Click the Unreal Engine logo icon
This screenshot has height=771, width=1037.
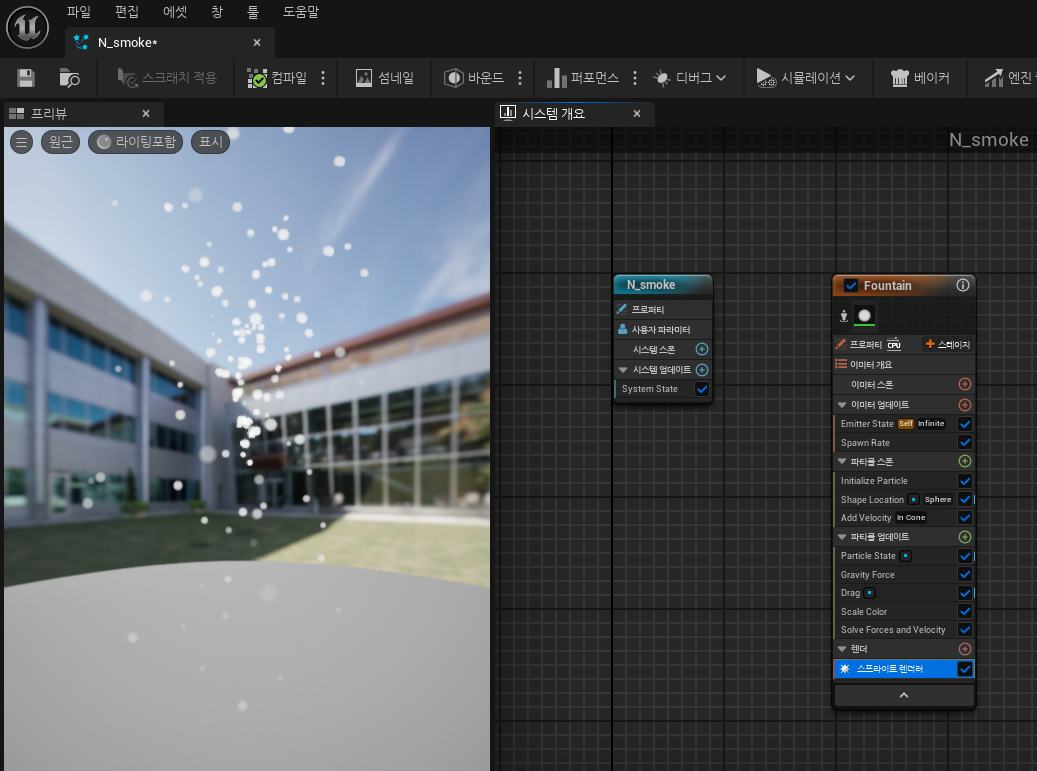tap(27, 27)
